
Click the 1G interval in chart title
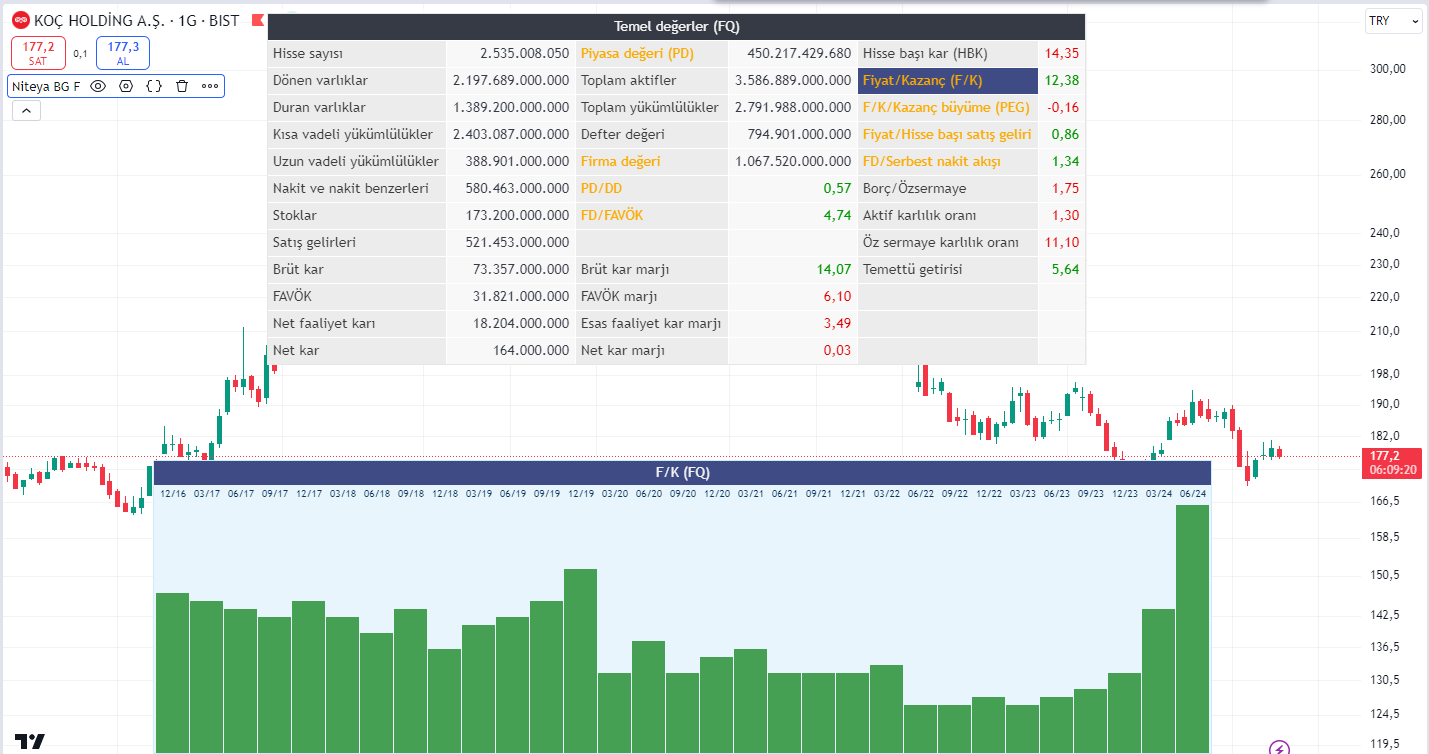190,20
